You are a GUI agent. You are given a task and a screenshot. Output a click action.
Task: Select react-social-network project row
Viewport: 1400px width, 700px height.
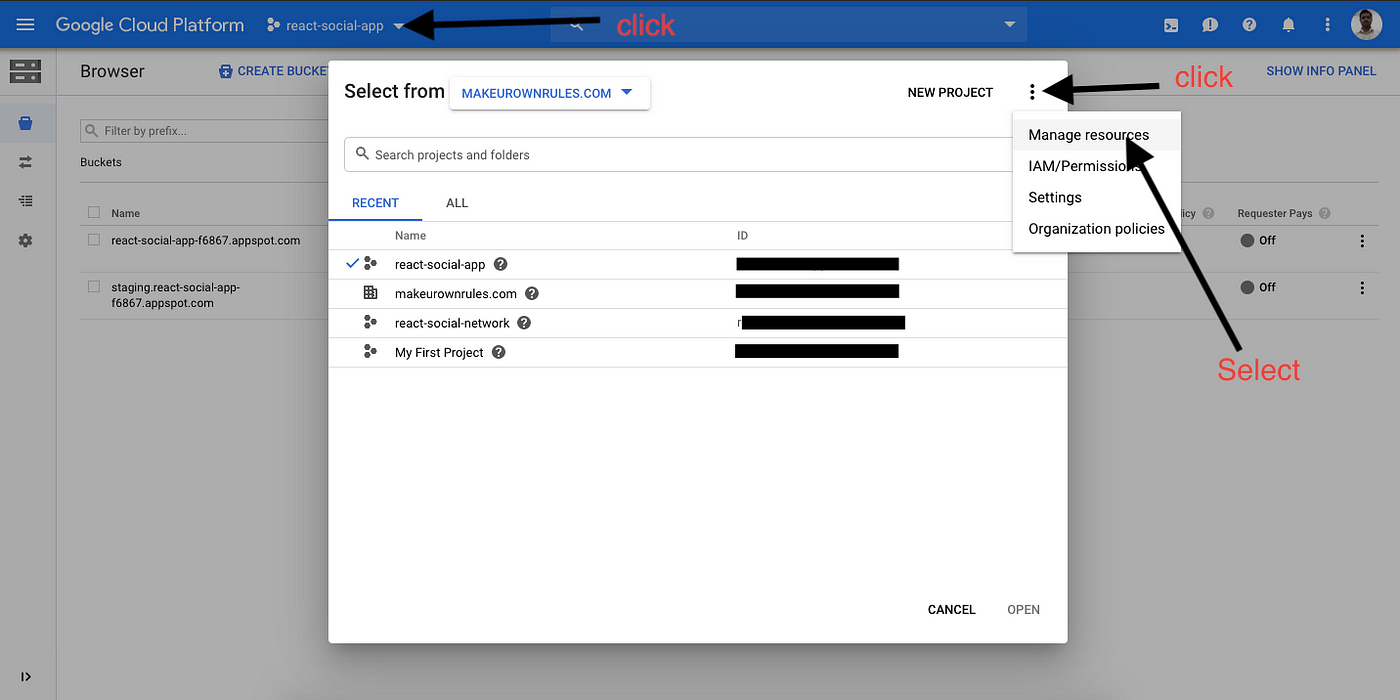[697, 323]
